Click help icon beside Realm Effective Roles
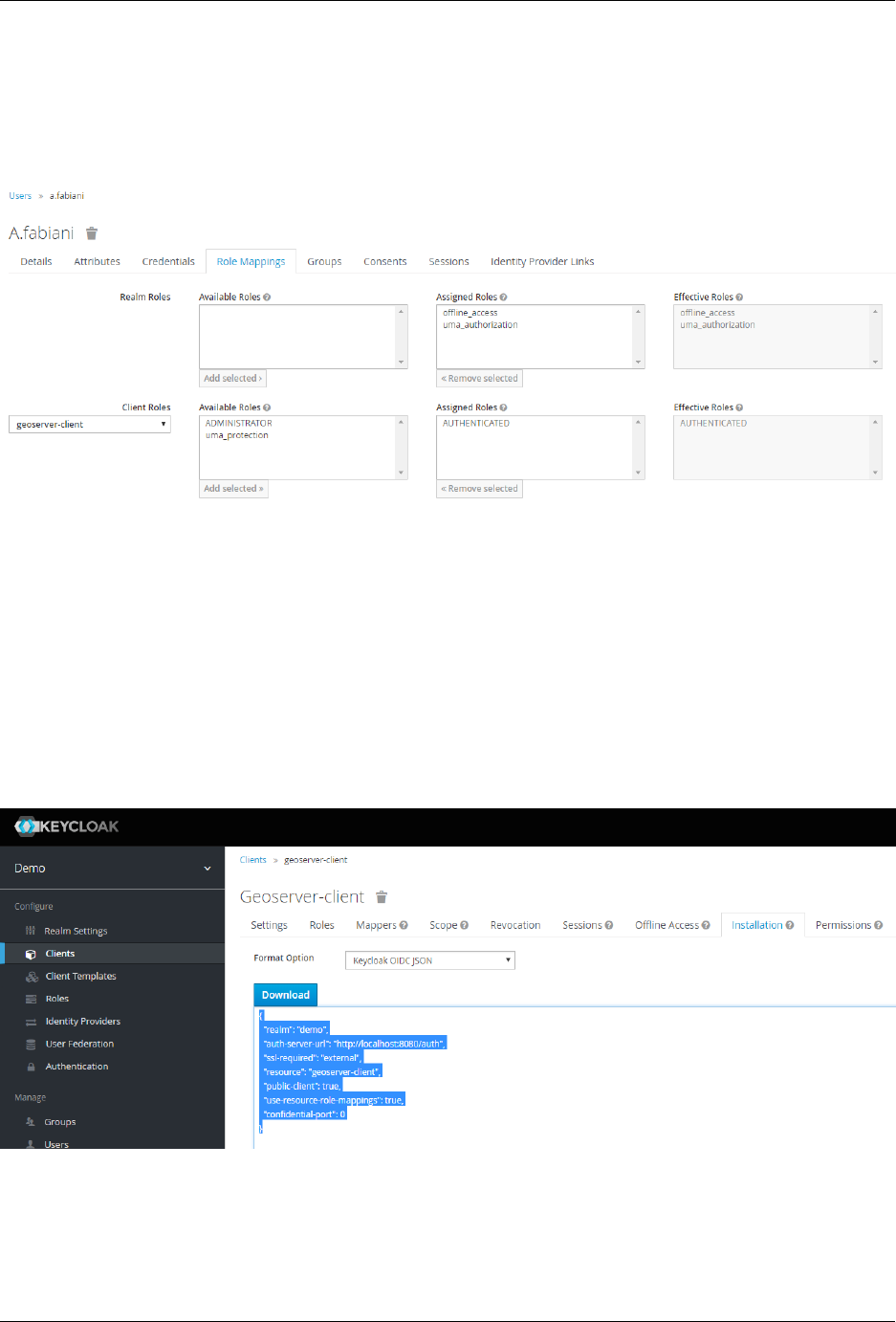 pos(739,297)
